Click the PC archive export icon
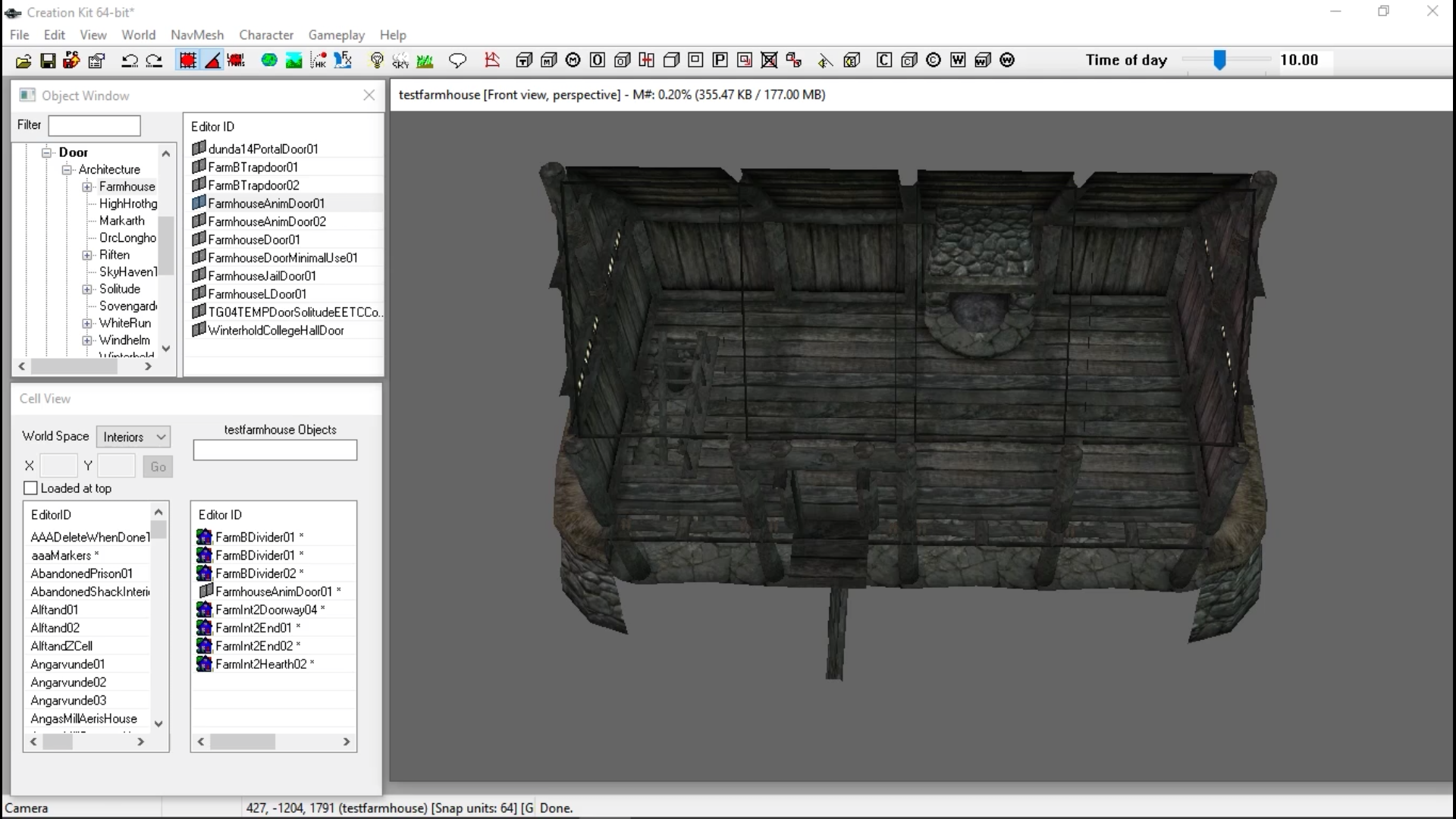1456x819 pixels. 72,61
